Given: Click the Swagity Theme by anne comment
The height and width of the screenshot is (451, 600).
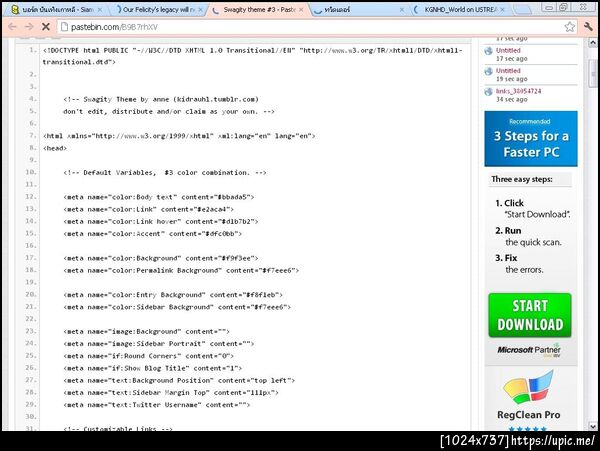Looking at the screenshot, I should [161, 99].
